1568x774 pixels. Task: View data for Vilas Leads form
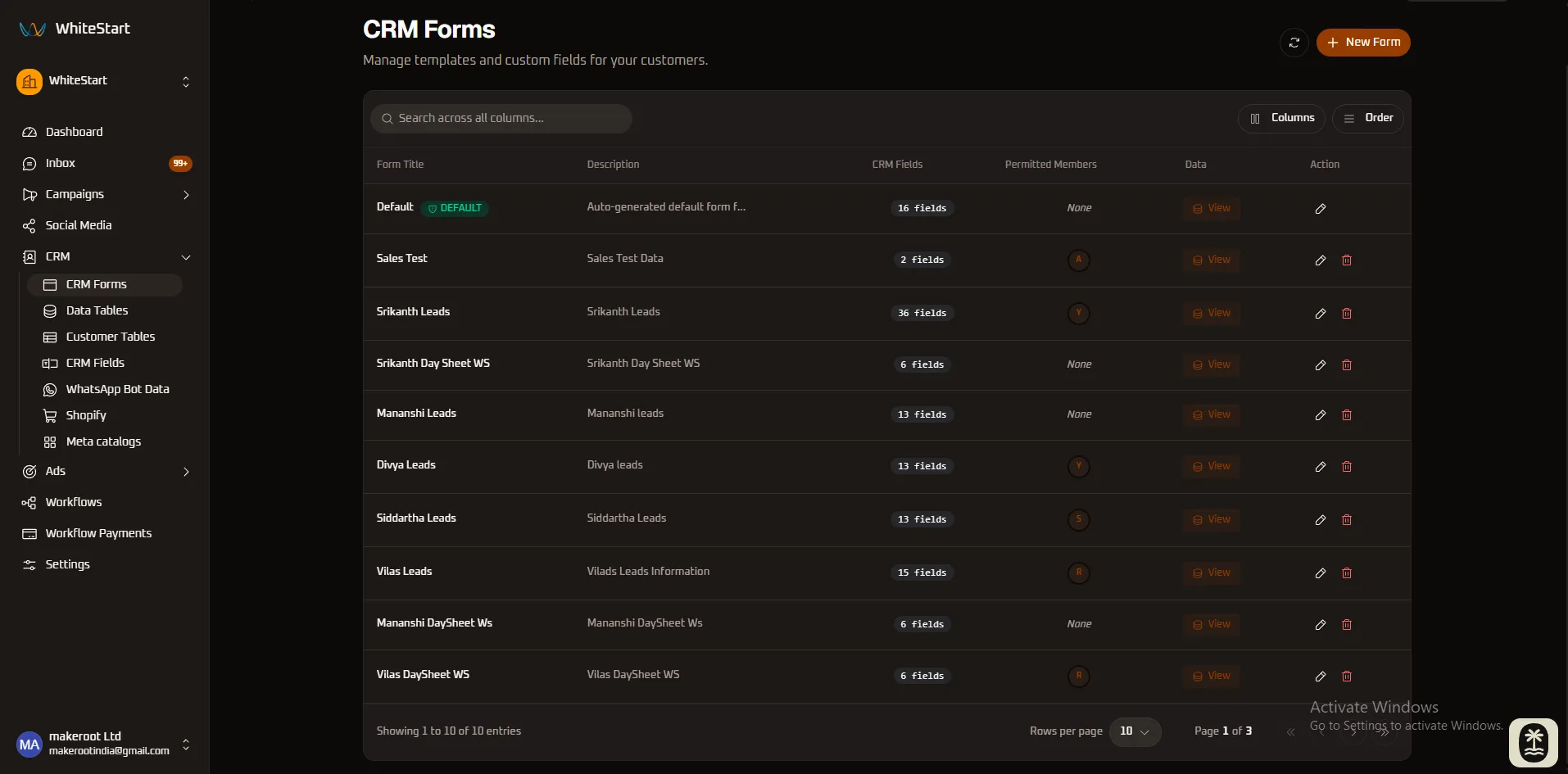(1212, 573)
